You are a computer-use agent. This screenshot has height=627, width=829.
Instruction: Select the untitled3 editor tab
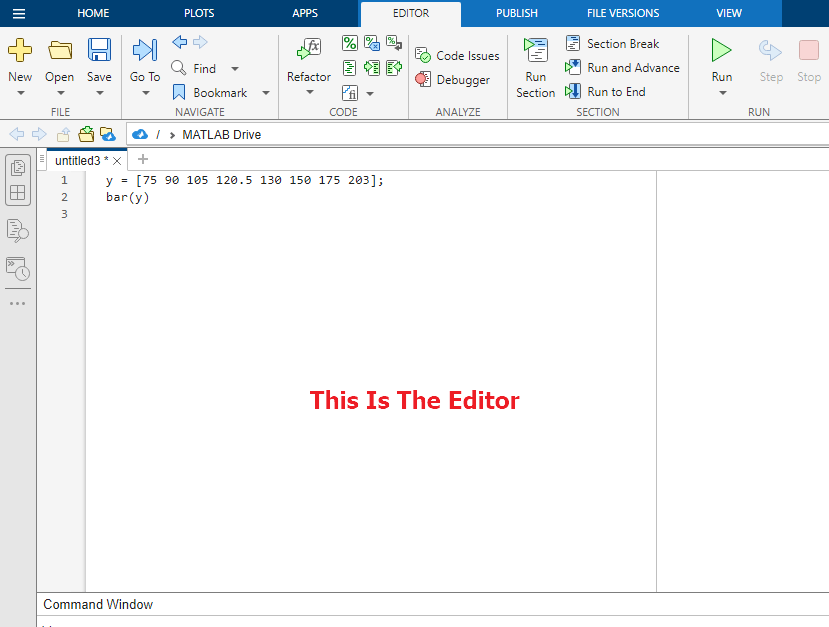(78, 159)
